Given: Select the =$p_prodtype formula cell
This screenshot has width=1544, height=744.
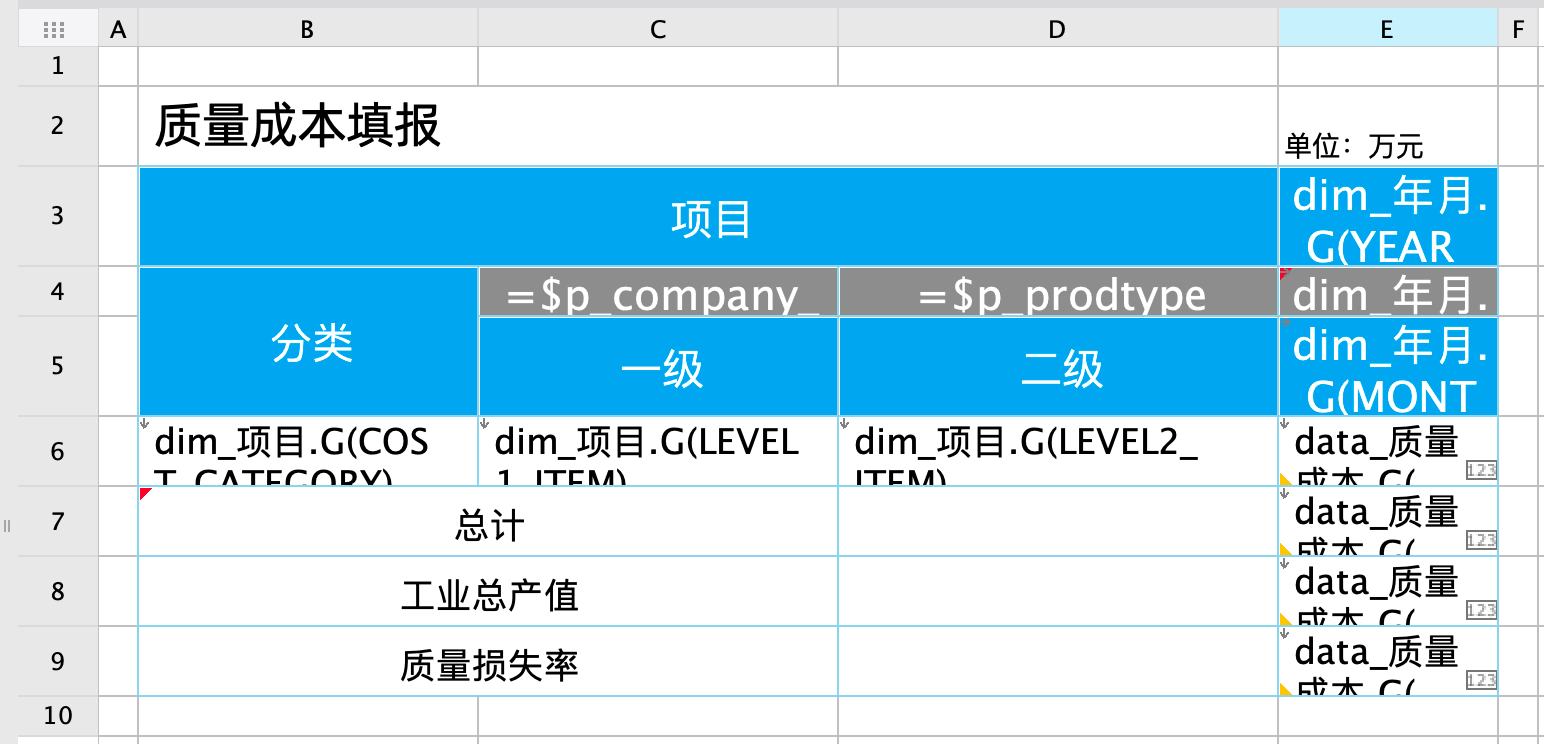Looking at the screenshot, I should coord(1057,293).
